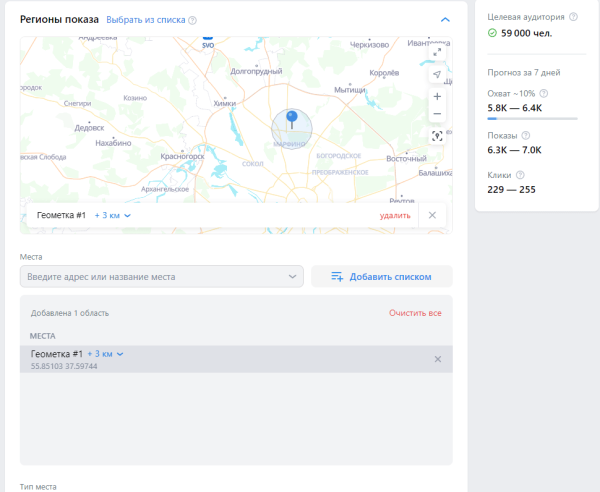The width and height of the screenshot is (600, 492).
Task: Open radius dropdown +3 км on map popup
Action: click(x=113, y=215)
